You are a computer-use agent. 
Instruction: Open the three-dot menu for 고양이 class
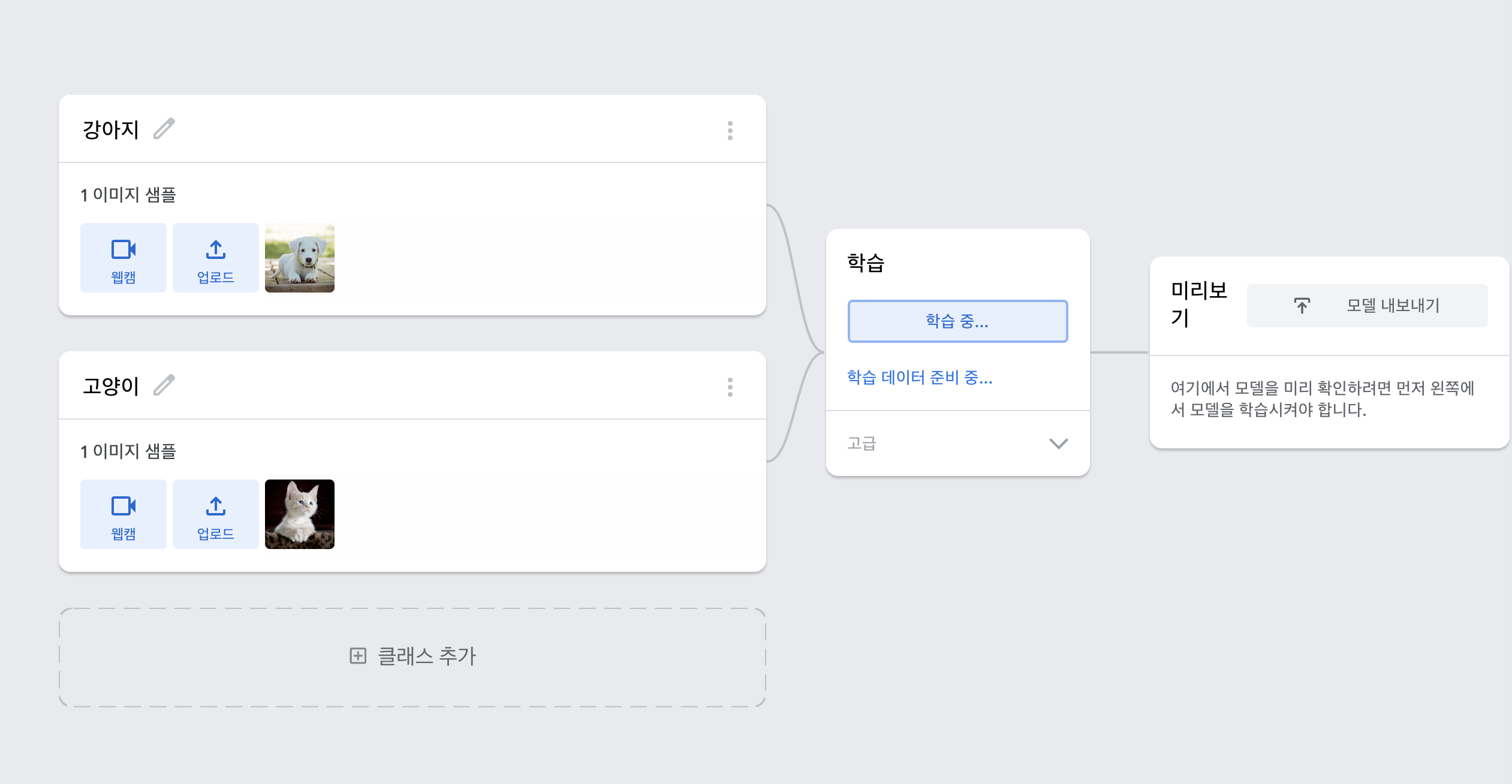(x=730, y=387)
